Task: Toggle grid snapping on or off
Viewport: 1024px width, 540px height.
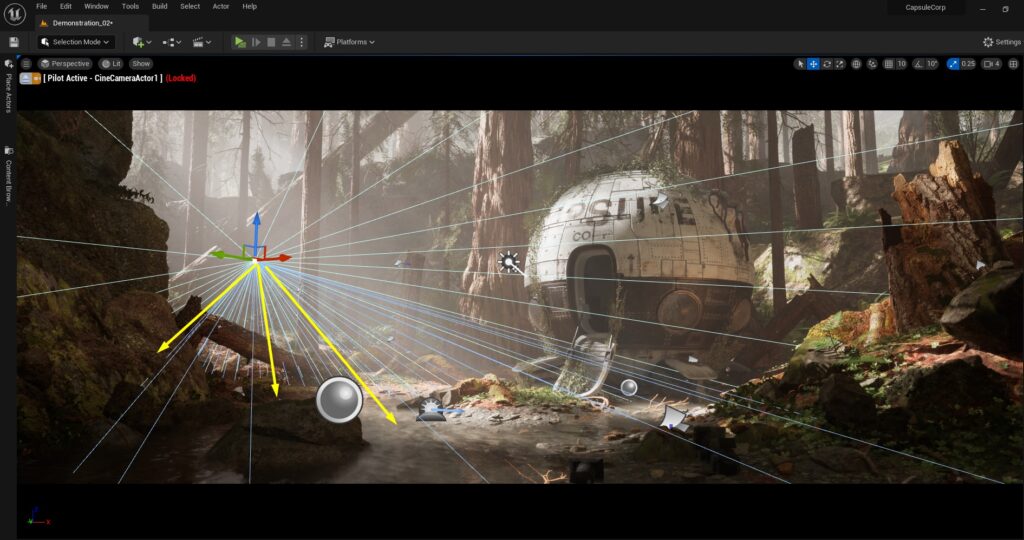Action: [x=888, y=64]
